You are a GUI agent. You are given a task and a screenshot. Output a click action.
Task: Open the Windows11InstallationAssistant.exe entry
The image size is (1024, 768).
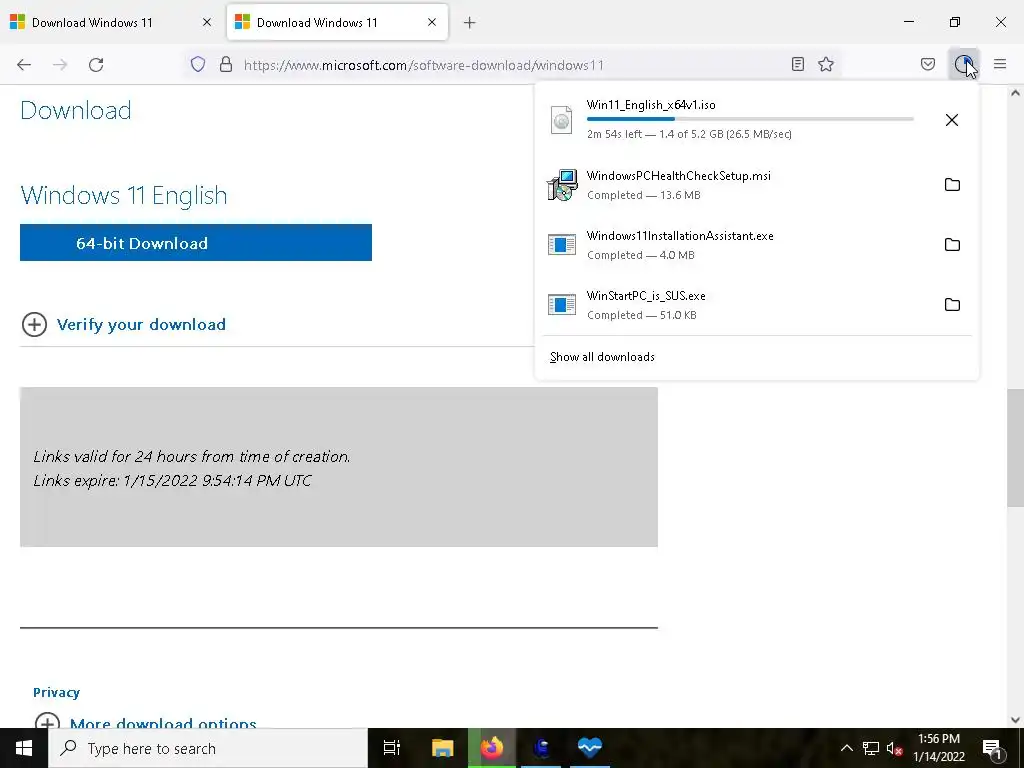(738, 245)
